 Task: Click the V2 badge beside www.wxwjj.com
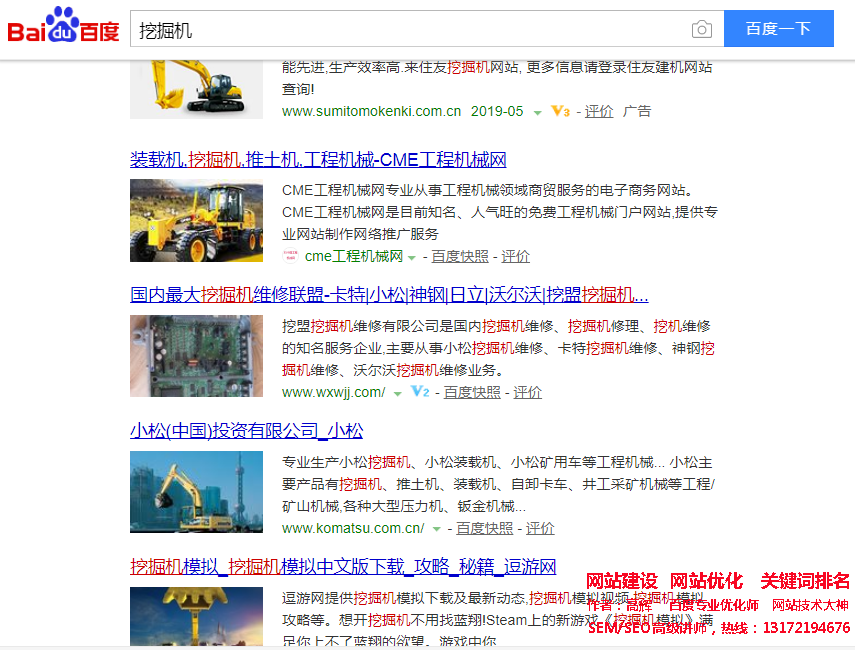[420, 393]
